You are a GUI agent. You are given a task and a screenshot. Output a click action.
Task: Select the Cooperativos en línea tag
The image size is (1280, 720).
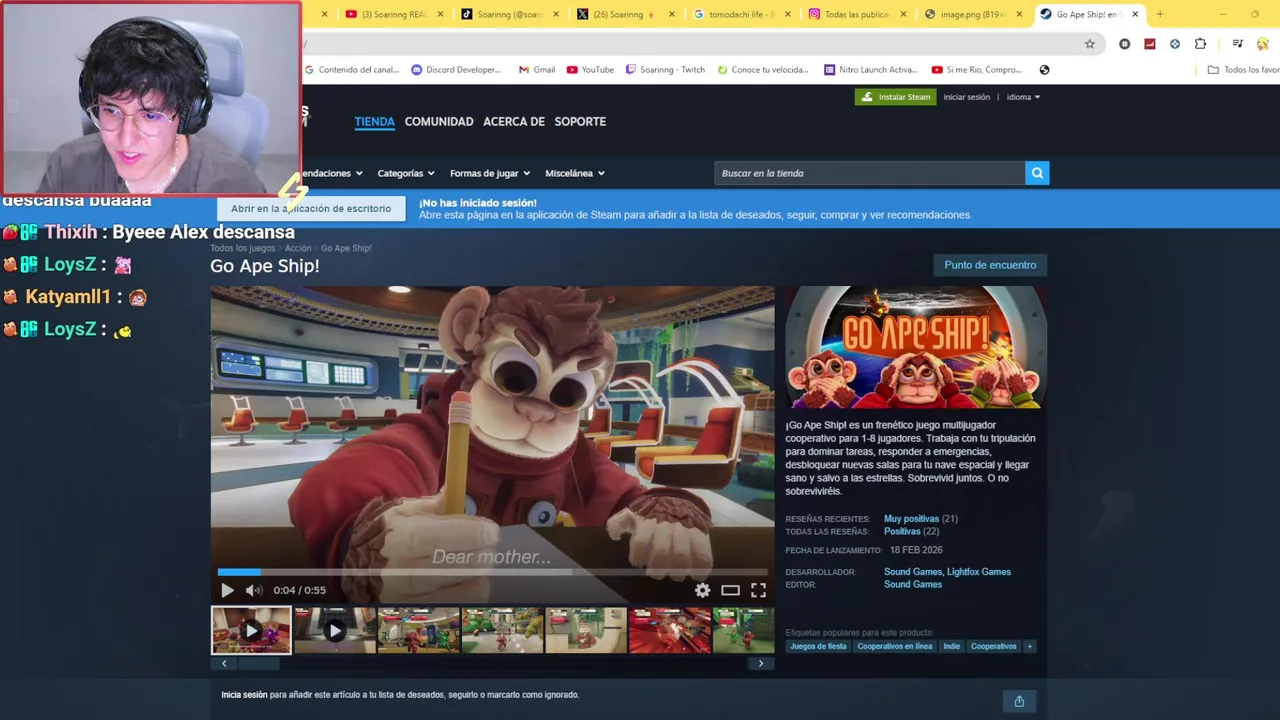point(895,646)
